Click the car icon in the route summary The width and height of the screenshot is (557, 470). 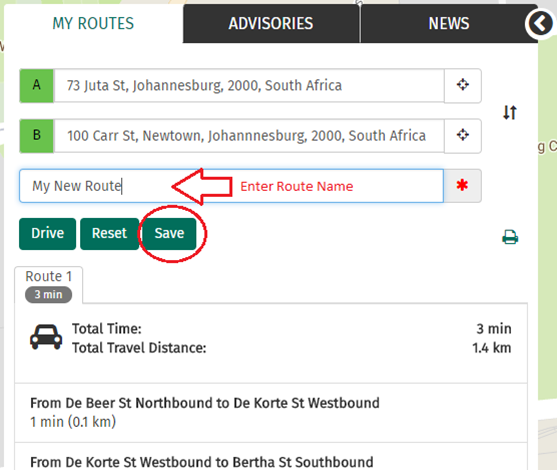coord(46,337)
